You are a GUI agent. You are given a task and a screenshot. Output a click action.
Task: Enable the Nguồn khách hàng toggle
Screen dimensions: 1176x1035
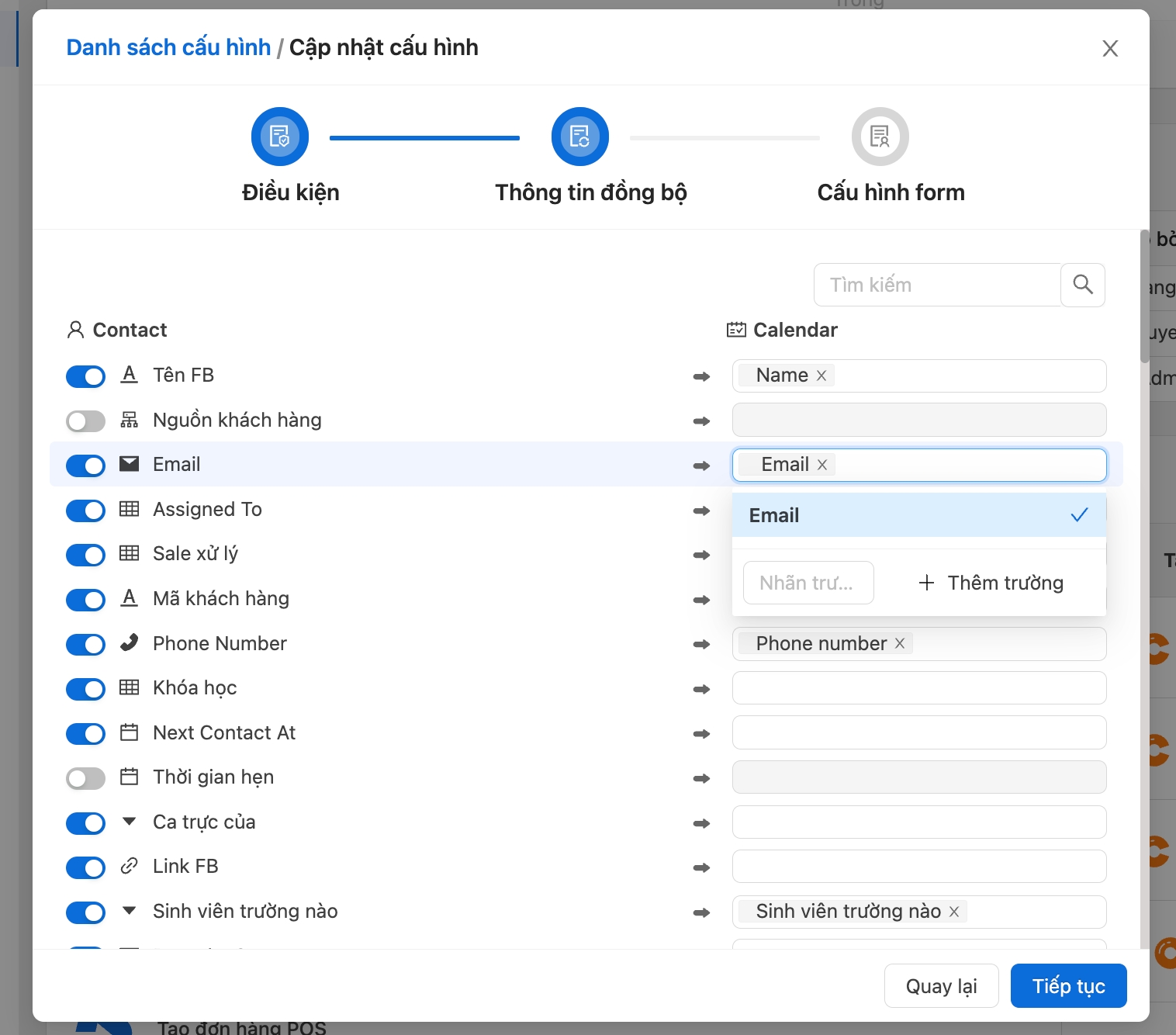pos(85,421)
